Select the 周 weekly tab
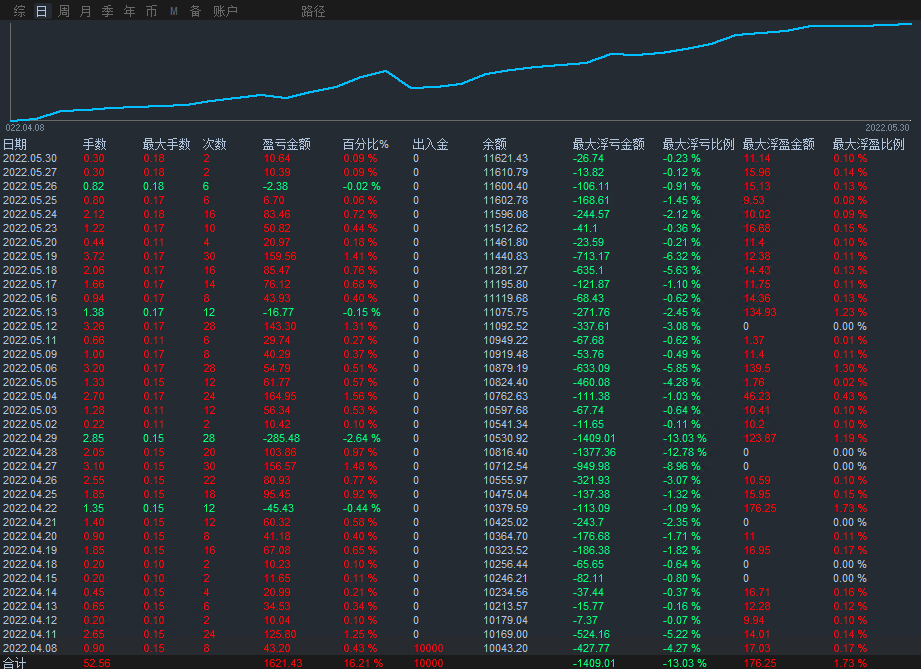 pyautogui.click(x=64, y=11)
